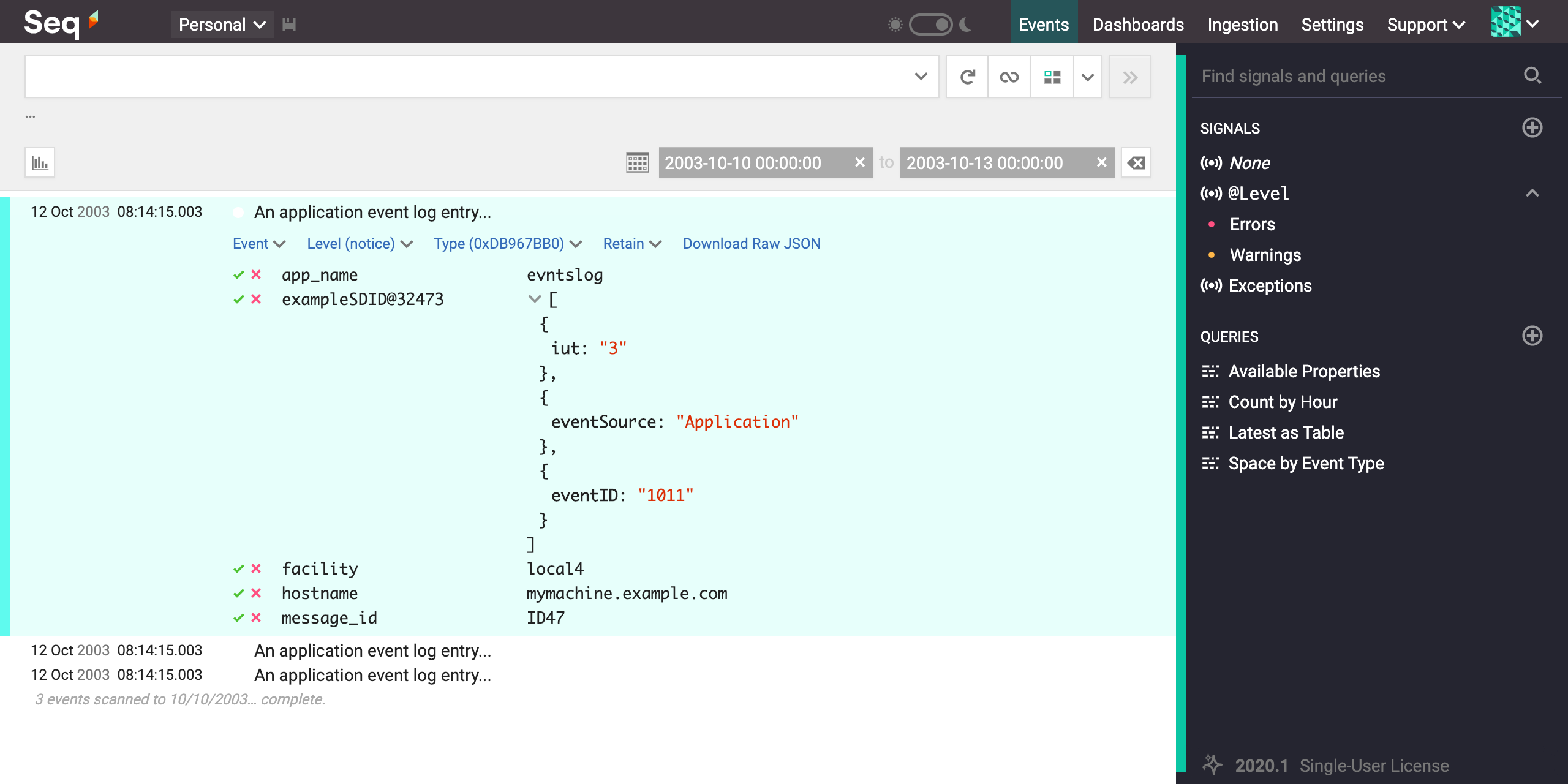The width and height of the screenshot is (1568, 784).
Task: Click the grid/tile view icon
Action: tap(1052, 76)
